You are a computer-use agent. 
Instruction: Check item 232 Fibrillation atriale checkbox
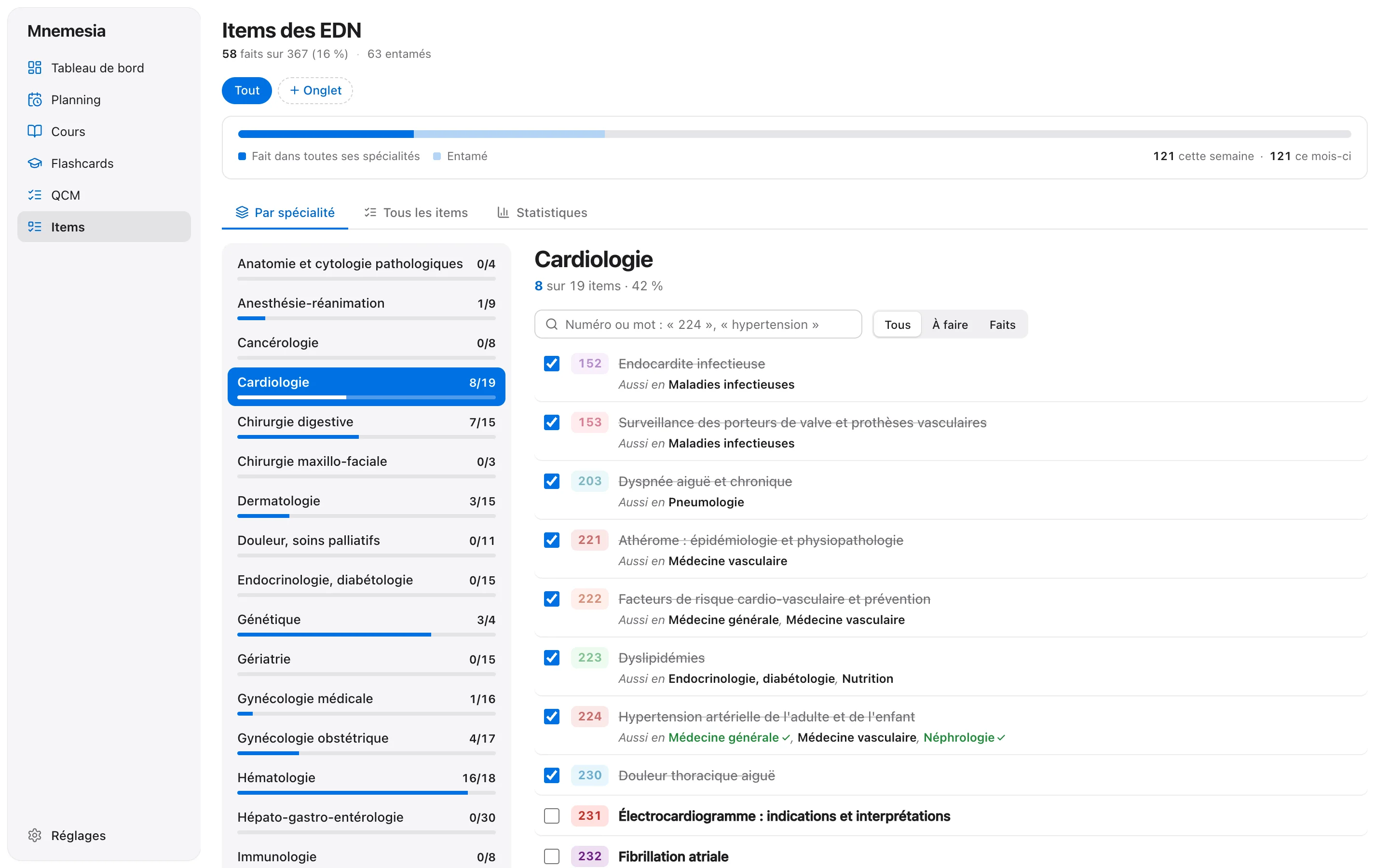[x=552, y=856]
